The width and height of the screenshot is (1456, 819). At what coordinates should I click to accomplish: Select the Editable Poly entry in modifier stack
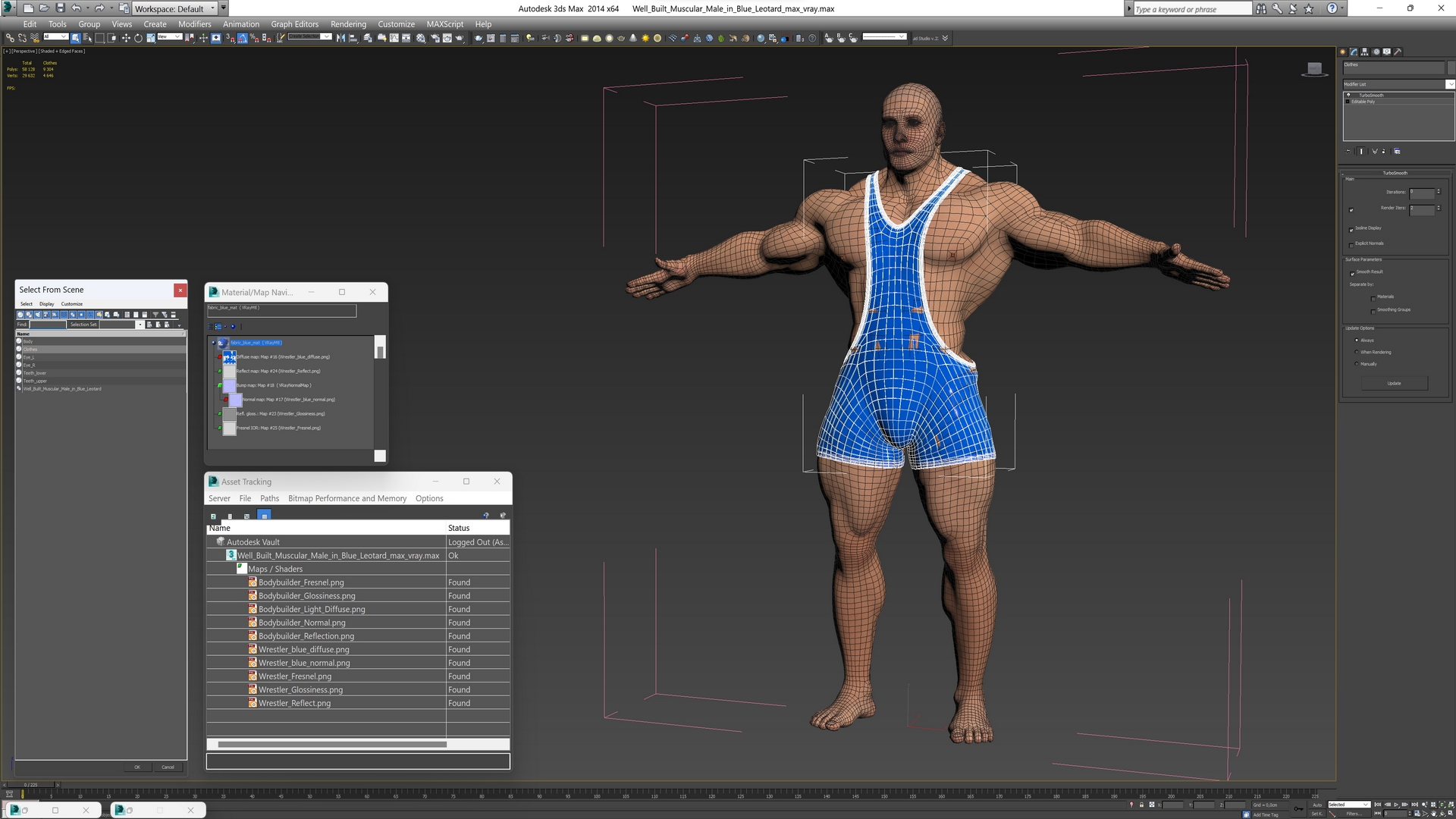tap(1363, 102)
